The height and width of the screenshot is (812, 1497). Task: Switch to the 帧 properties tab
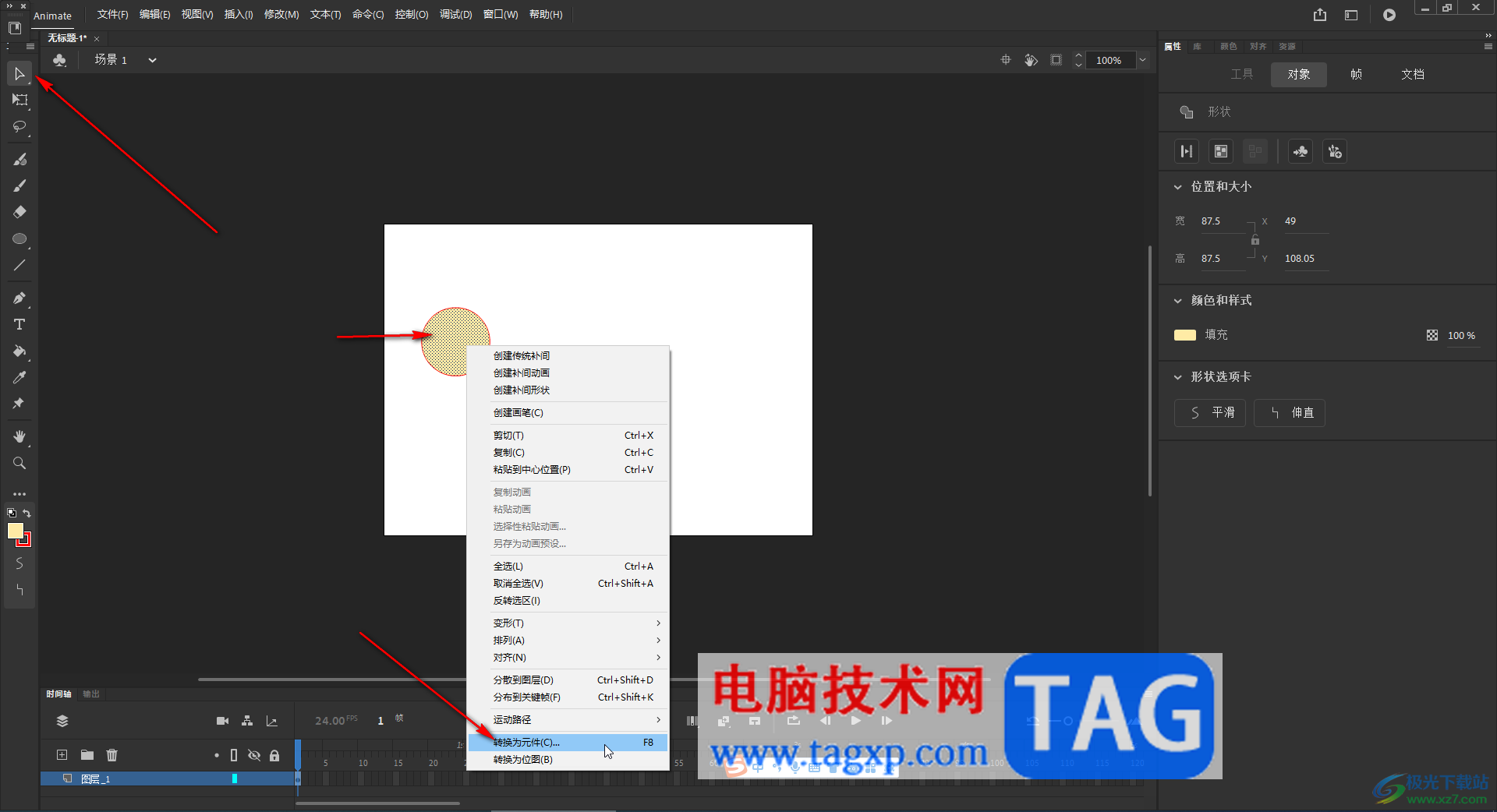pyautogui.click(x=1356, y=75)
